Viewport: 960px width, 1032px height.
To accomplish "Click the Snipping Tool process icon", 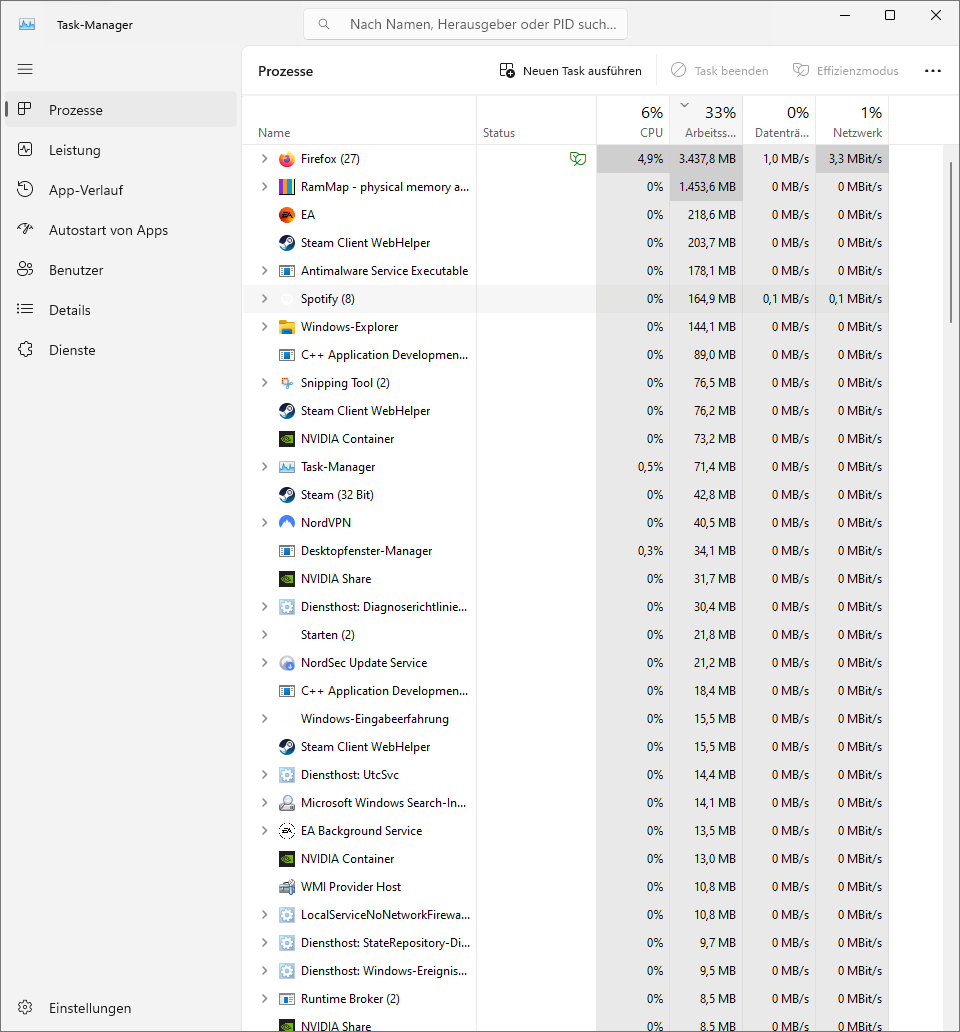I will click(x=287, y=383).
